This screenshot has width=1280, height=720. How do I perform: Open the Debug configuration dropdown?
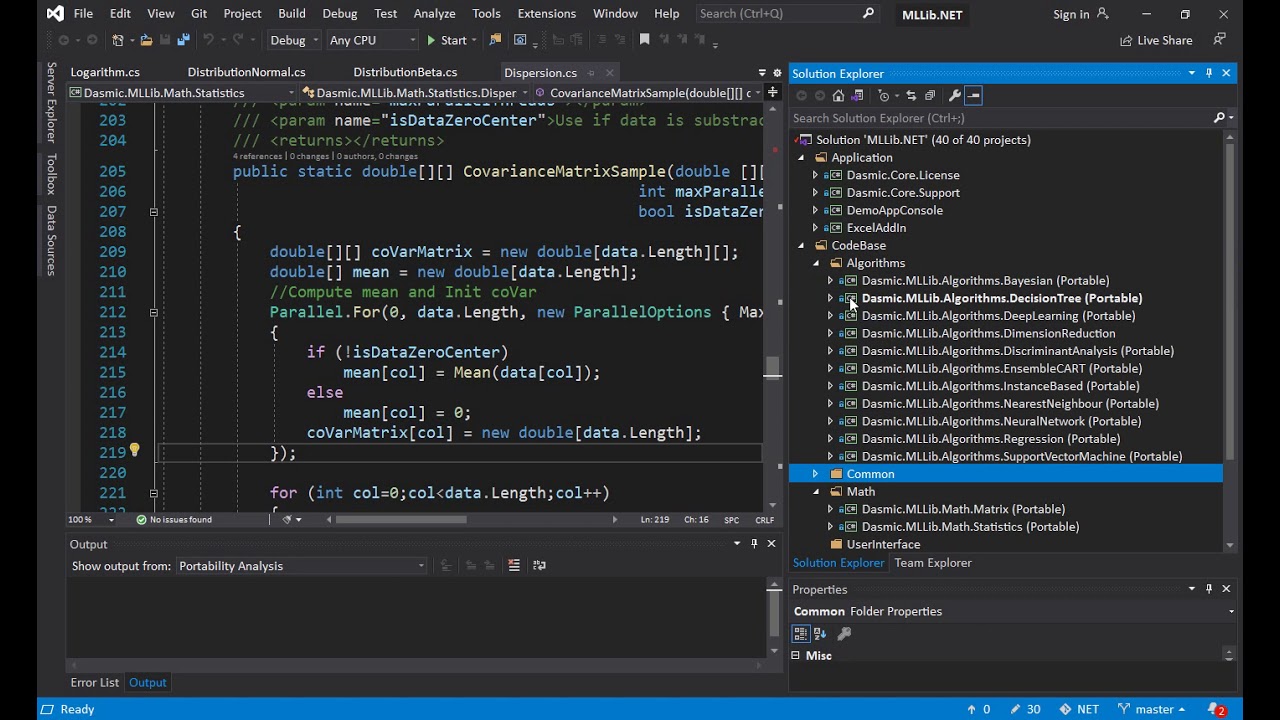[x=294, y=40]
